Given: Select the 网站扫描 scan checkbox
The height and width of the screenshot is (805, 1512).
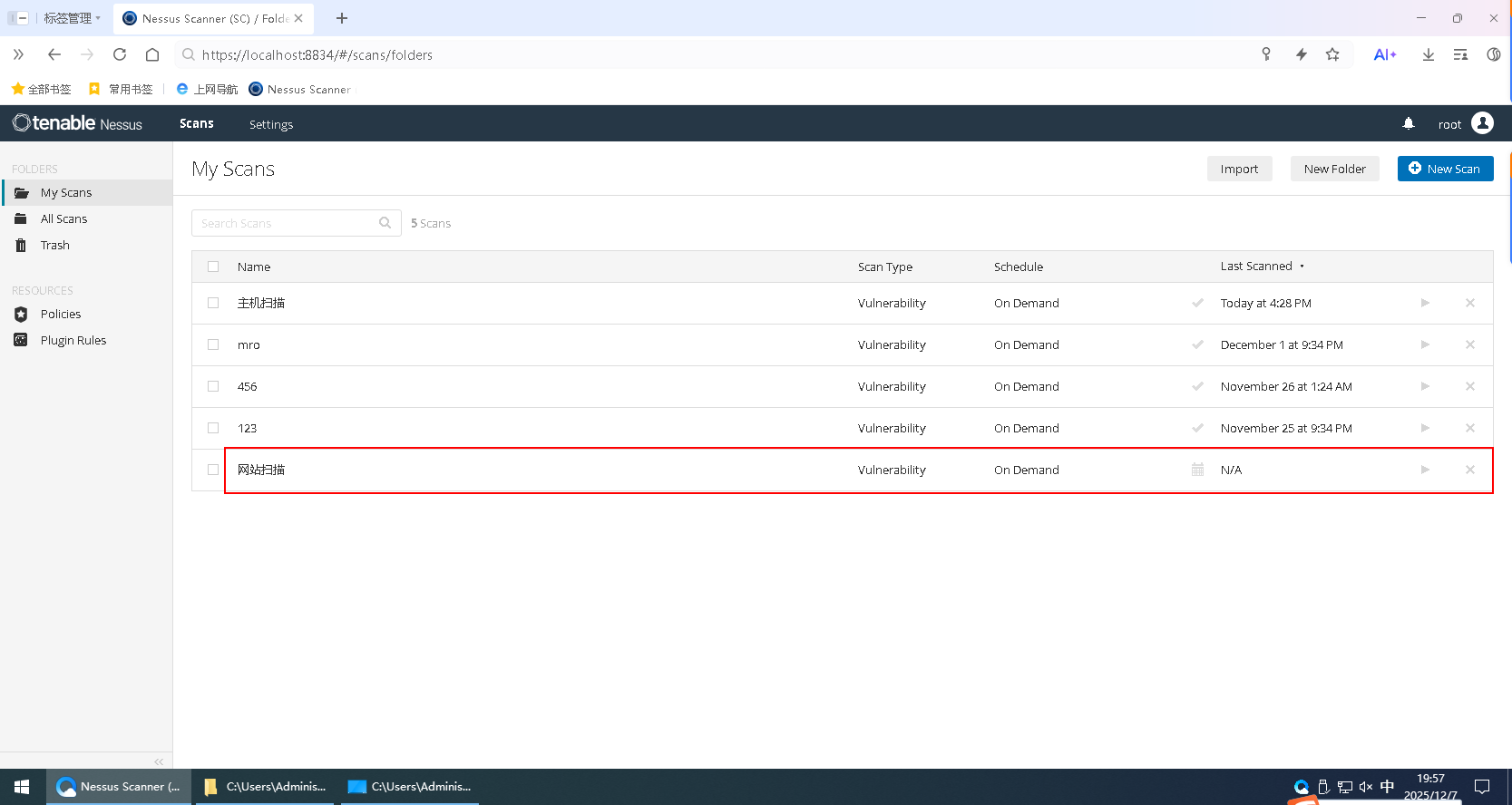Looking at the screenshot, I should (x=213, y=470).
